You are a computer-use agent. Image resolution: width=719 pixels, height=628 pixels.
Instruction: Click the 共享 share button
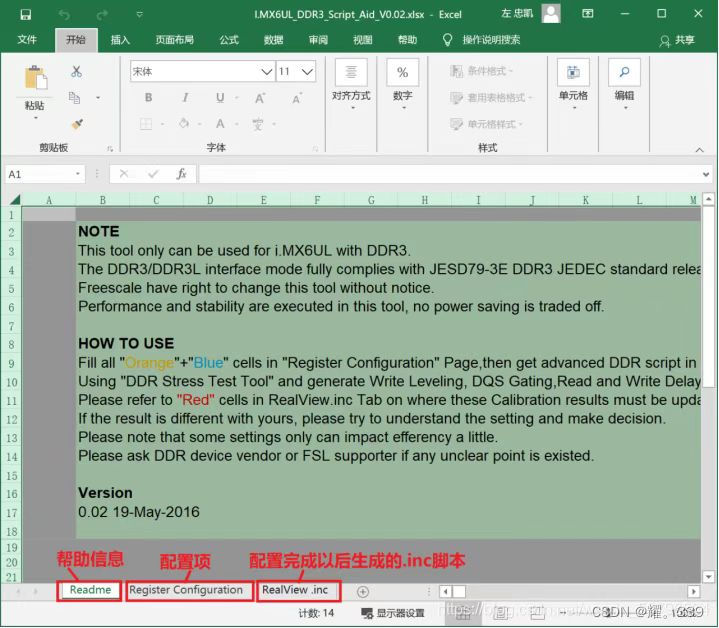tap(677, 40)
